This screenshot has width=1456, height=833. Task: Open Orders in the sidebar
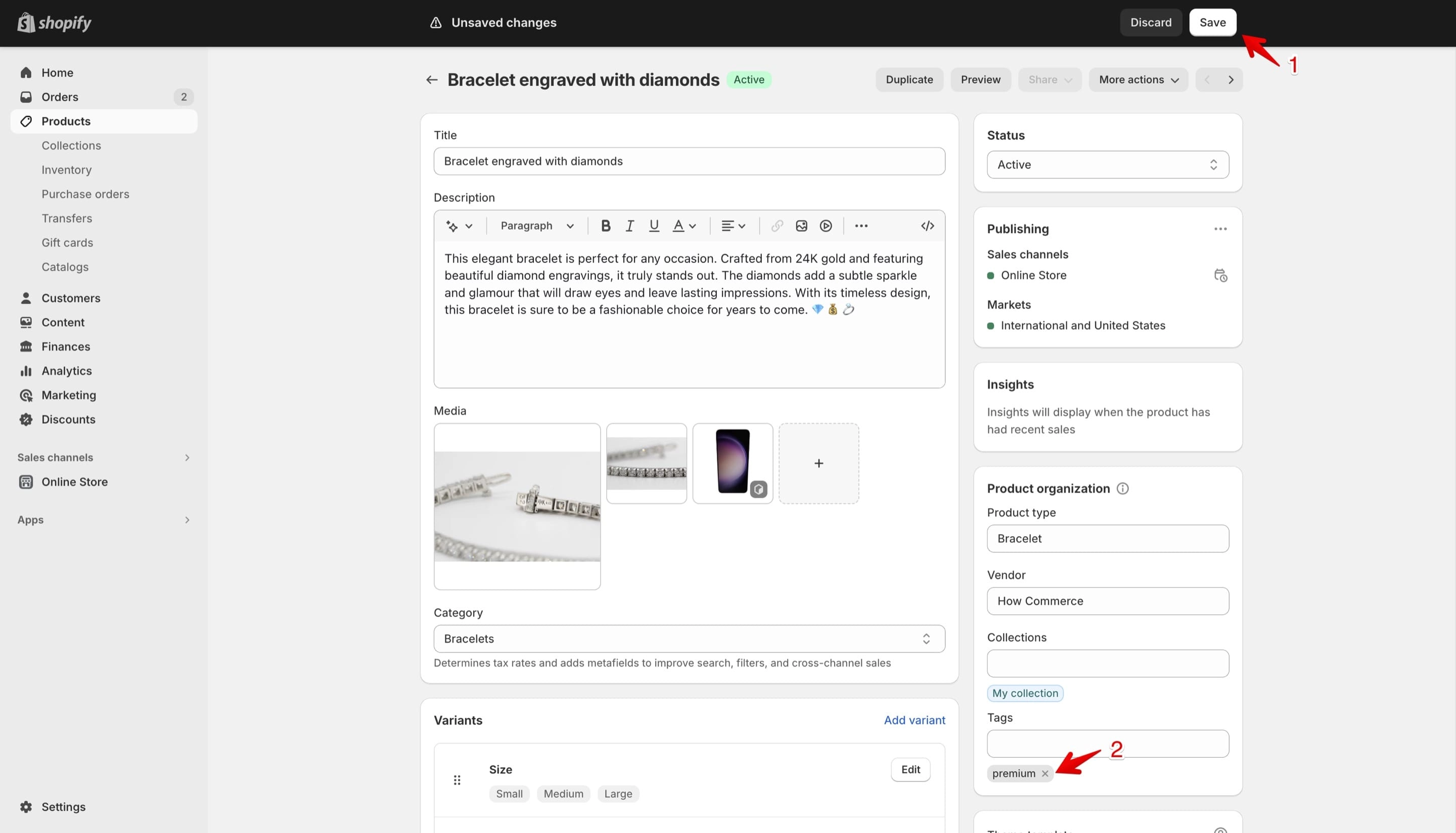104,97
